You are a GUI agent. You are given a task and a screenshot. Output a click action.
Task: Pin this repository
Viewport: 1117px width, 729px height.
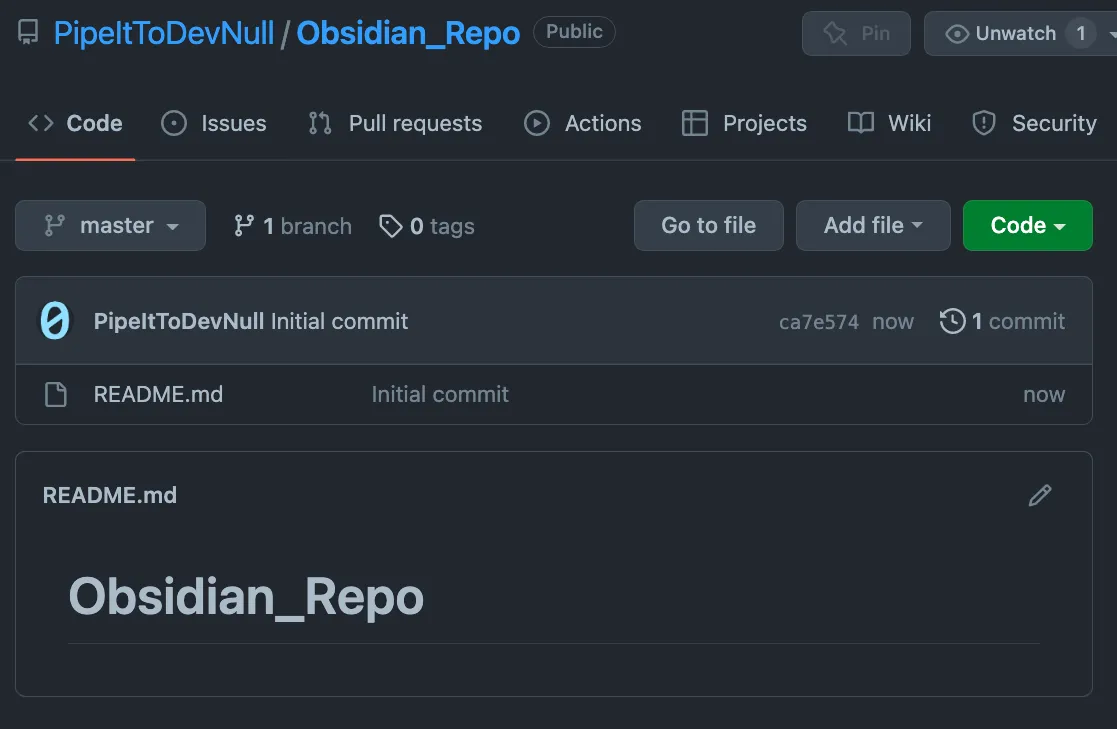[x=856, y=33]
